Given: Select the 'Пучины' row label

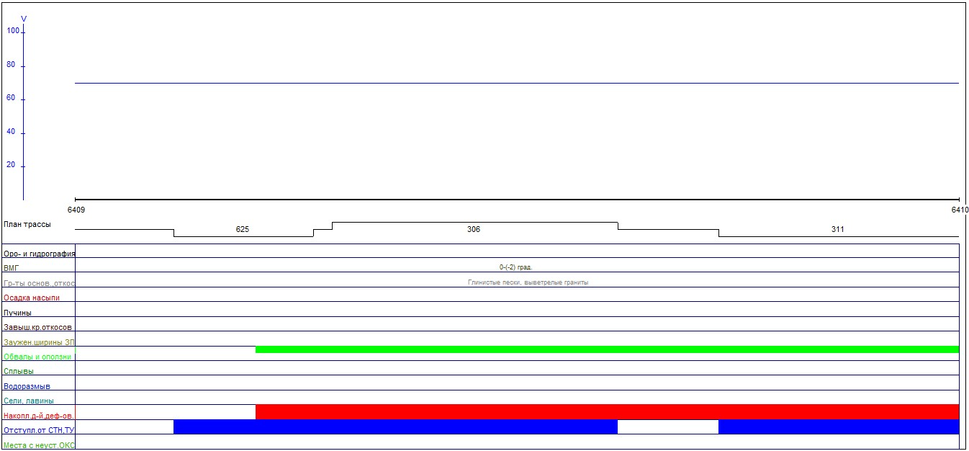Looking at the screenshot, I should [17, 313].
